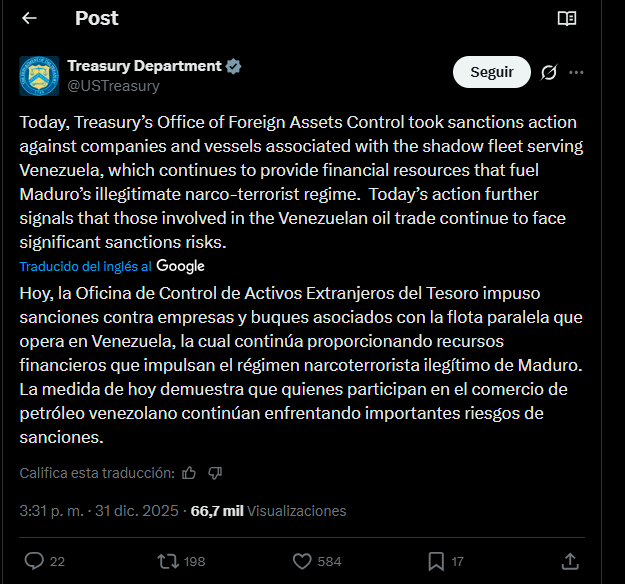Screen dimensions: 625x584
Task: Click the Treasury Department profile avatar
Action: pos(39,76)
